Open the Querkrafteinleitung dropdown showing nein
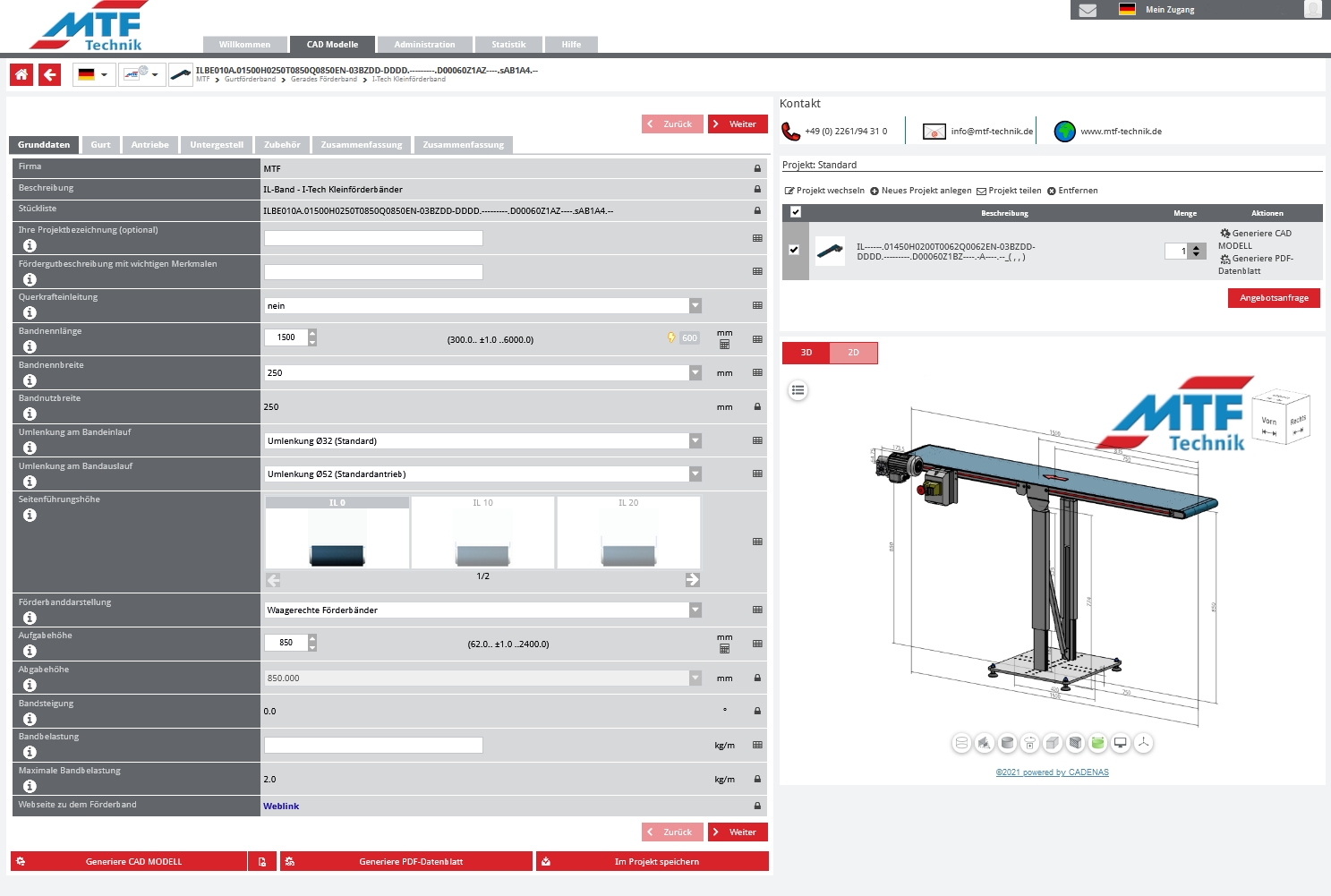1331x896 pixels. click(483, 306)
